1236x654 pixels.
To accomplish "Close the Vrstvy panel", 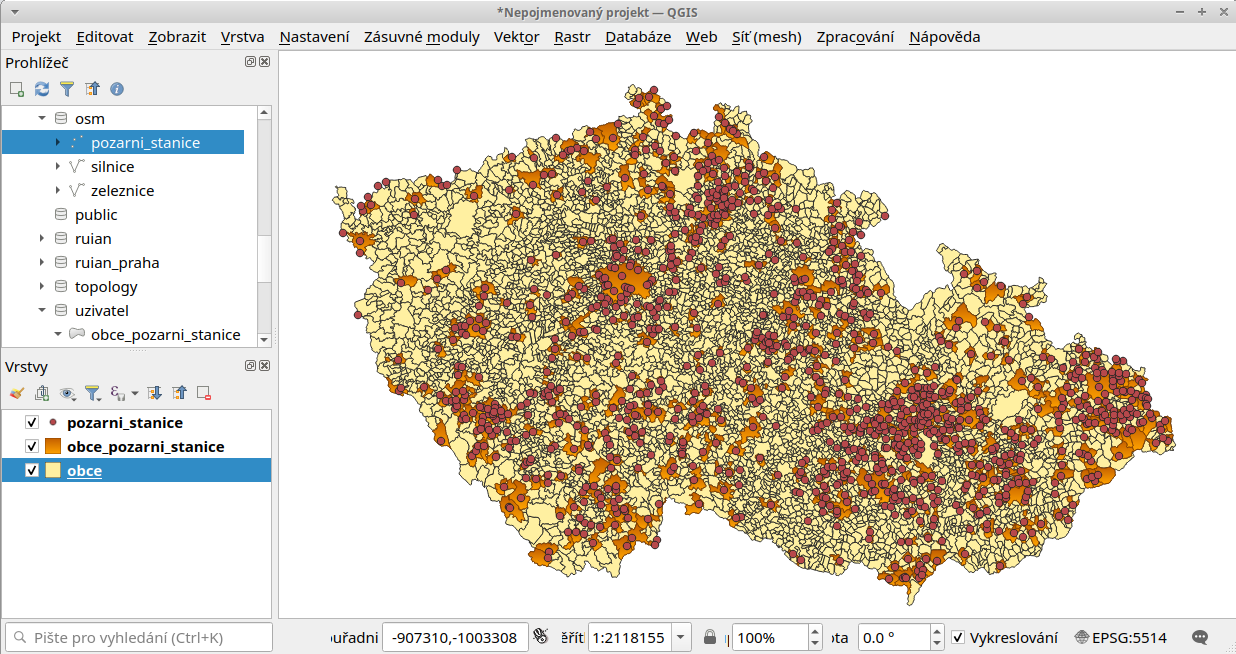I will (264, 366).
